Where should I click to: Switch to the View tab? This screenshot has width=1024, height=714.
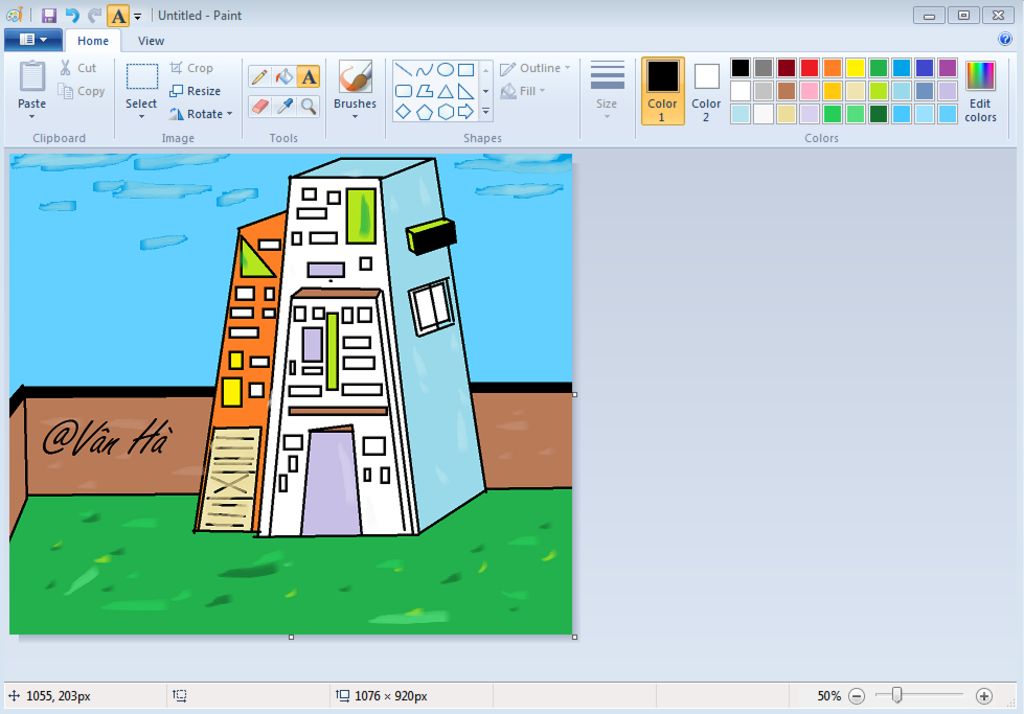click(151, 41)
